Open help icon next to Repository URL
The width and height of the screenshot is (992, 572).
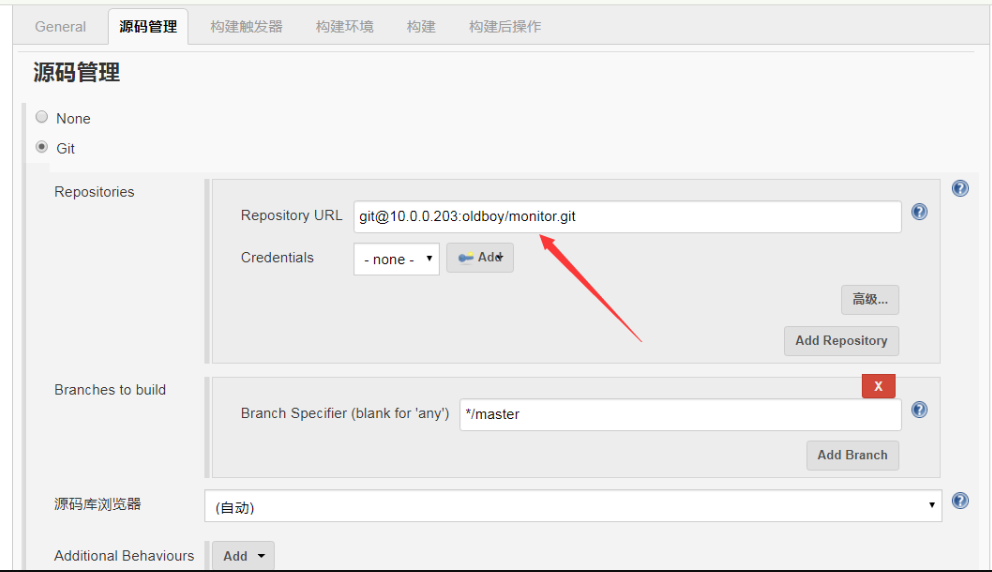[x=919, y=212]
